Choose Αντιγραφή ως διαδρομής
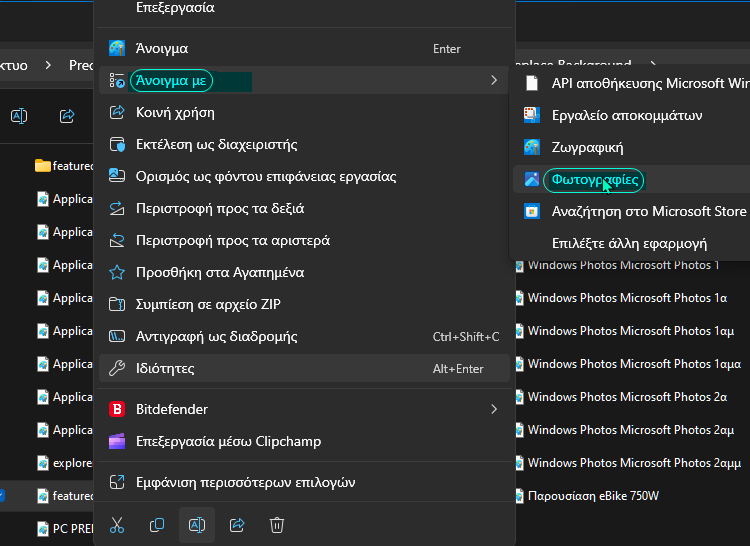Viewport: 750px width, 546px height. click(x=304, y=336)
